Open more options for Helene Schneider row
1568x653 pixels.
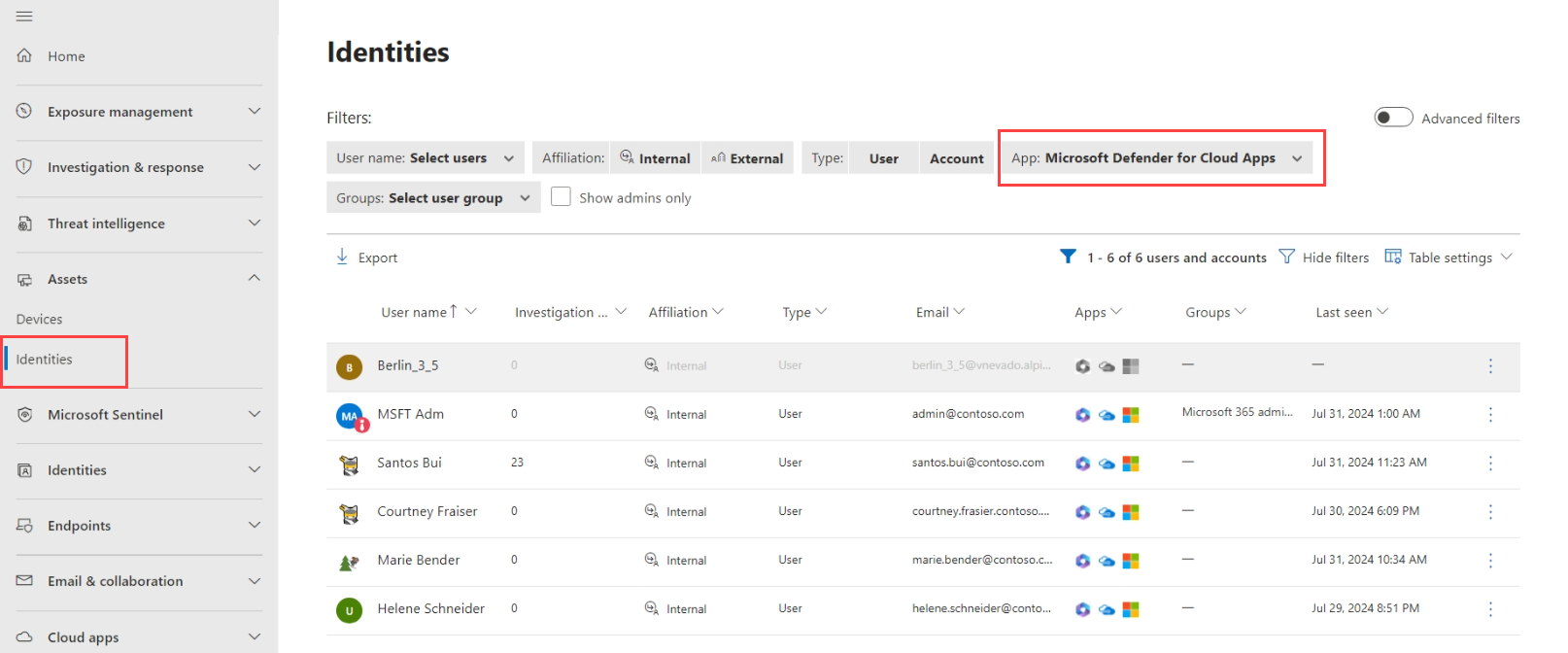tap(1489, 609)
